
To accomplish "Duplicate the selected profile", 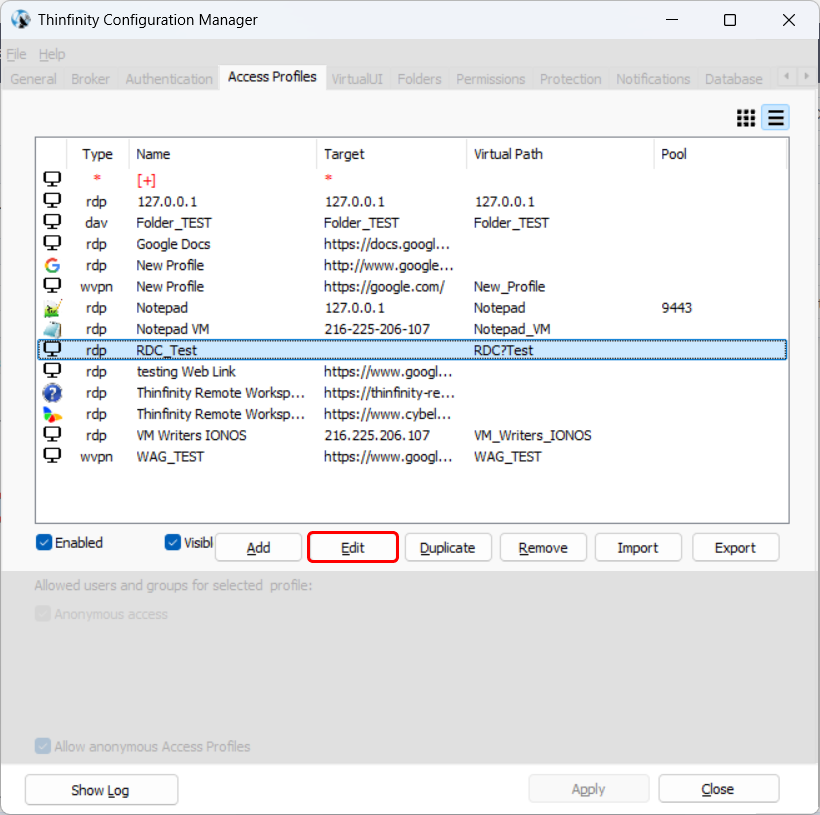I will point(448,548).
